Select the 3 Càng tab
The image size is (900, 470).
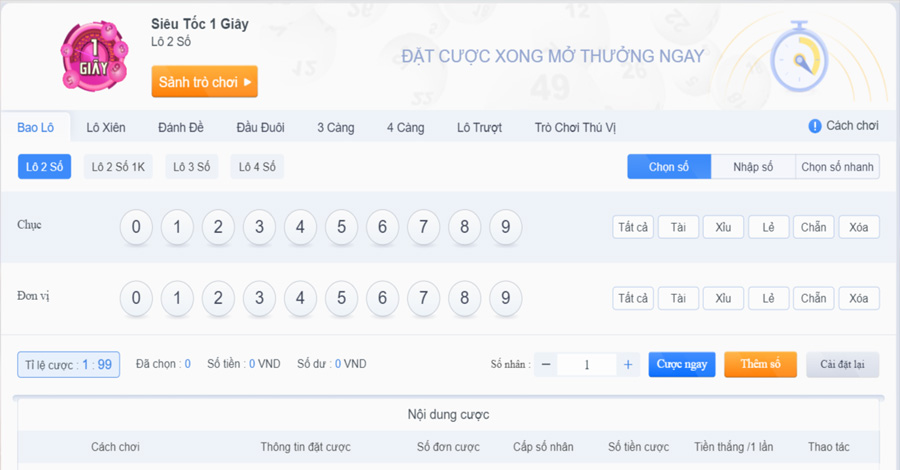coord(336,127)
